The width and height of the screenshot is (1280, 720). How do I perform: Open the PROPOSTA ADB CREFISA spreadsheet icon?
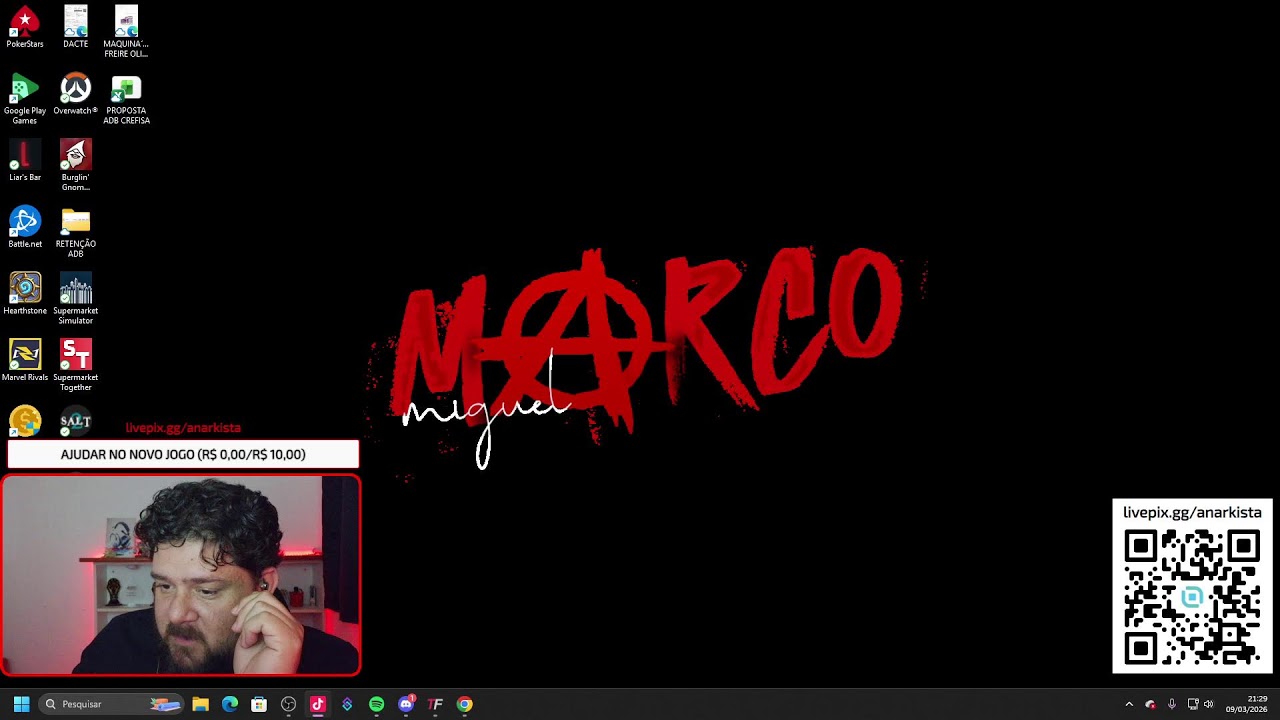tap(126, 99)
